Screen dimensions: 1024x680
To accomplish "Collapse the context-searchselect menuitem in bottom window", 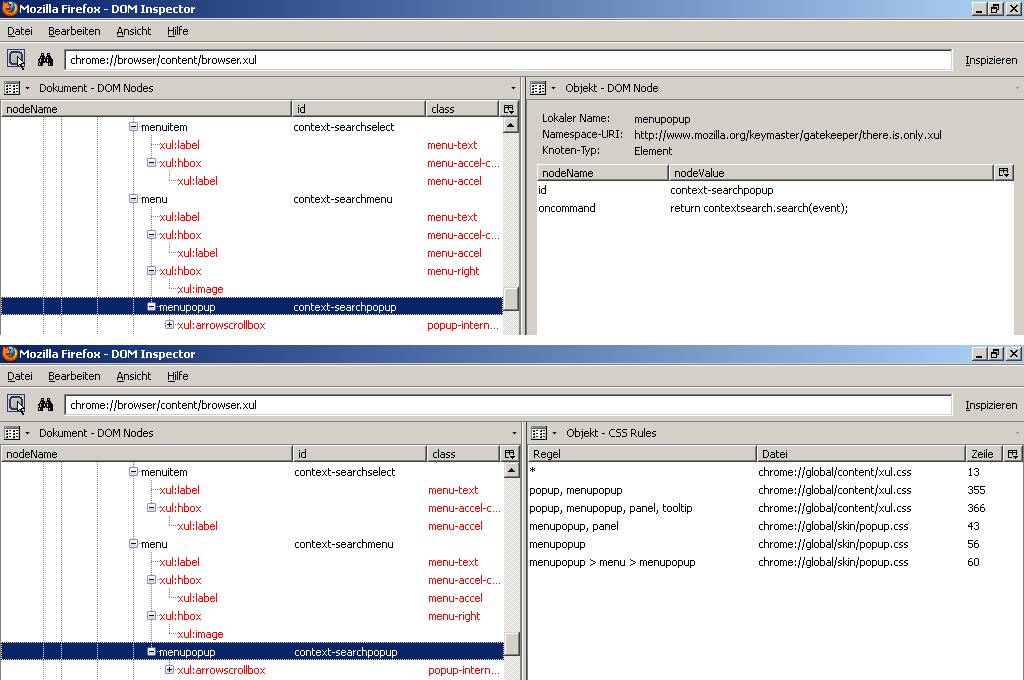I will [133, 472].
